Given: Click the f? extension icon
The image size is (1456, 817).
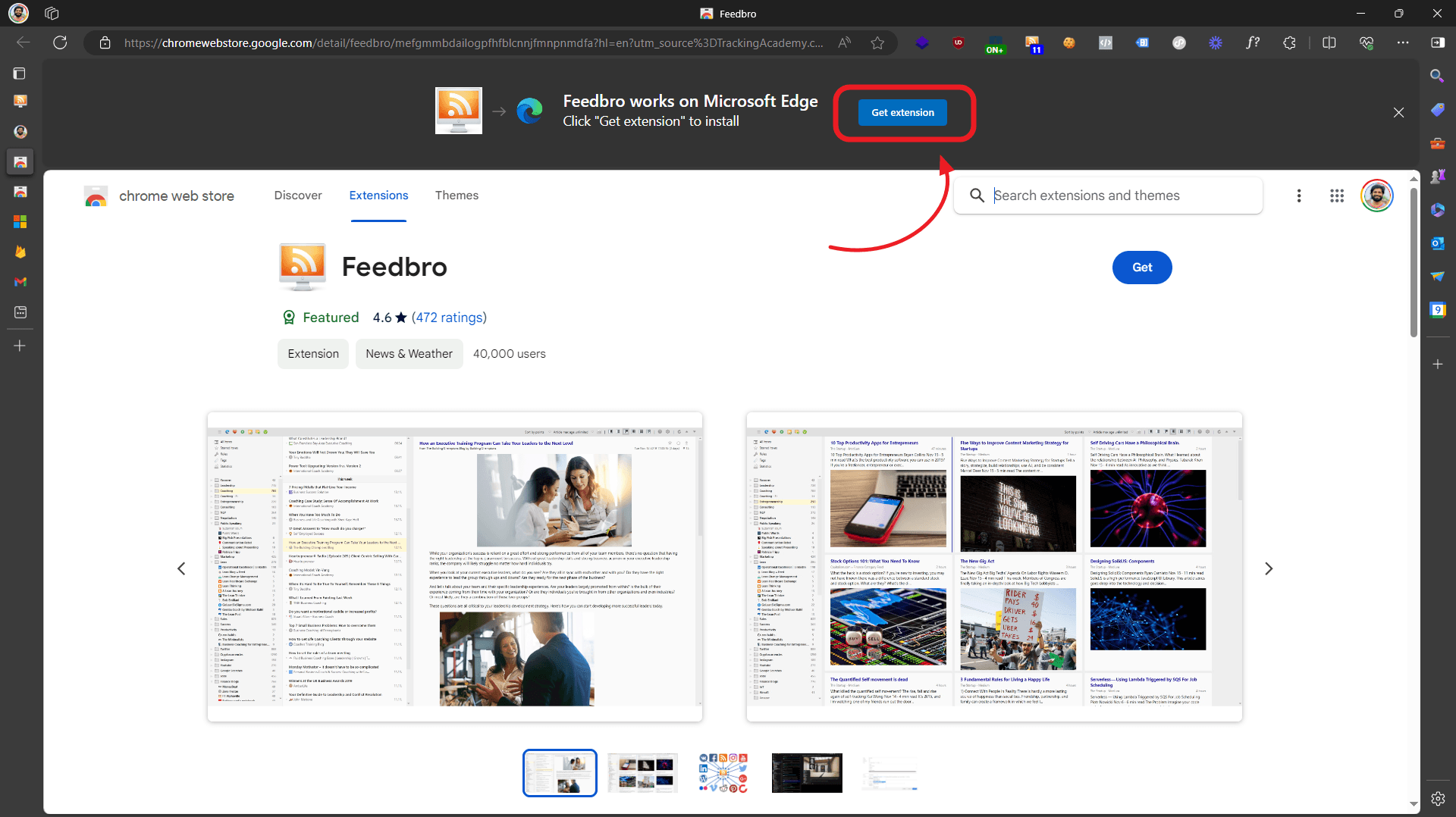Looking at the screenshot, I should [x=1253, y=43].
